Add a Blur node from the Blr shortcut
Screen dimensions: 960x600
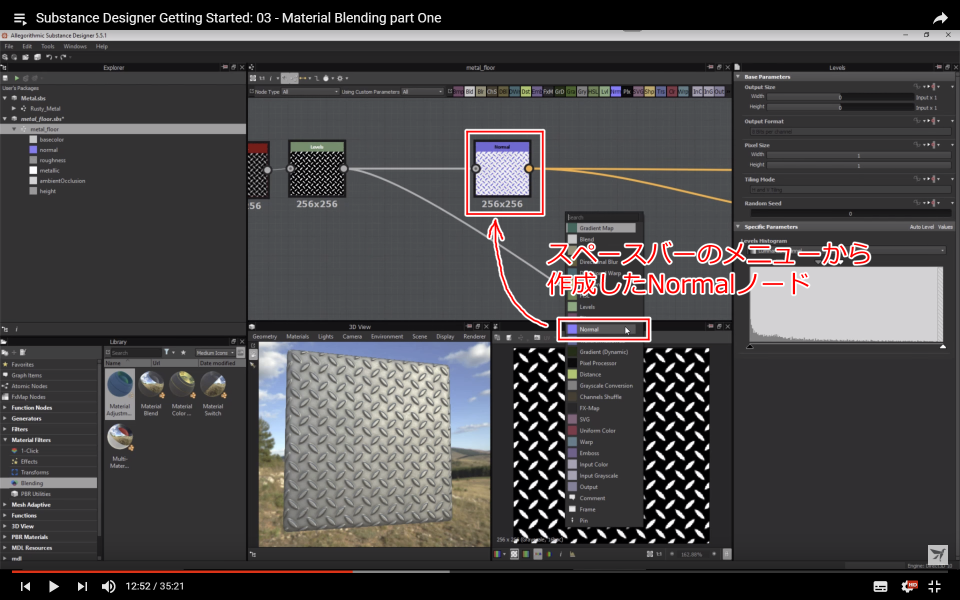point(481,92)
